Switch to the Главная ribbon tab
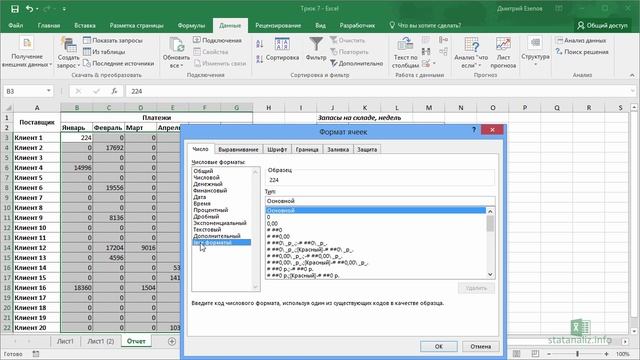Viewport: 640px width, 360px height. click(49, 25)
